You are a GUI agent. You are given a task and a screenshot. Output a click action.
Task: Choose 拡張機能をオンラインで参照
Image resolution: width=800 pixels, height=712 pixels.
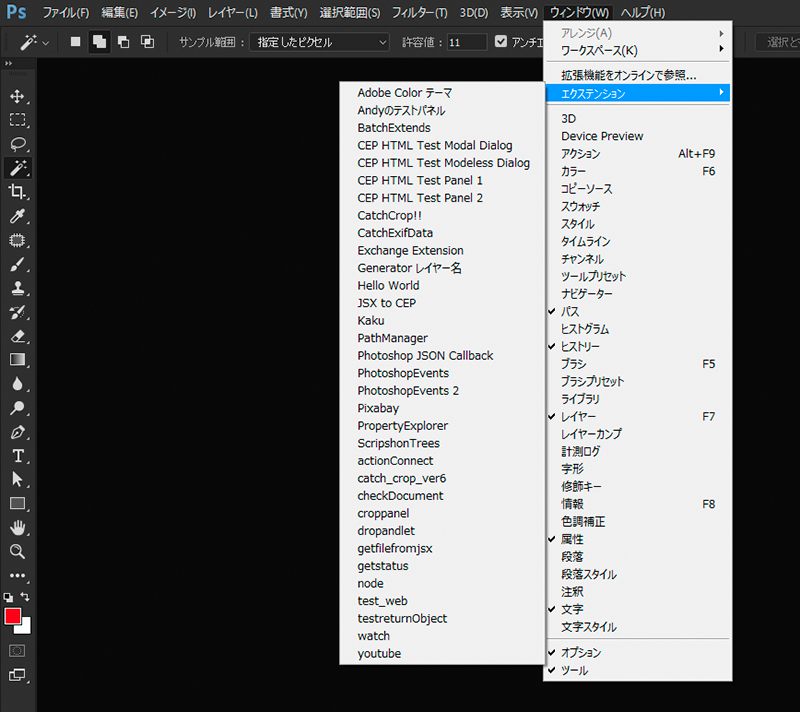[x=638, y=75]
